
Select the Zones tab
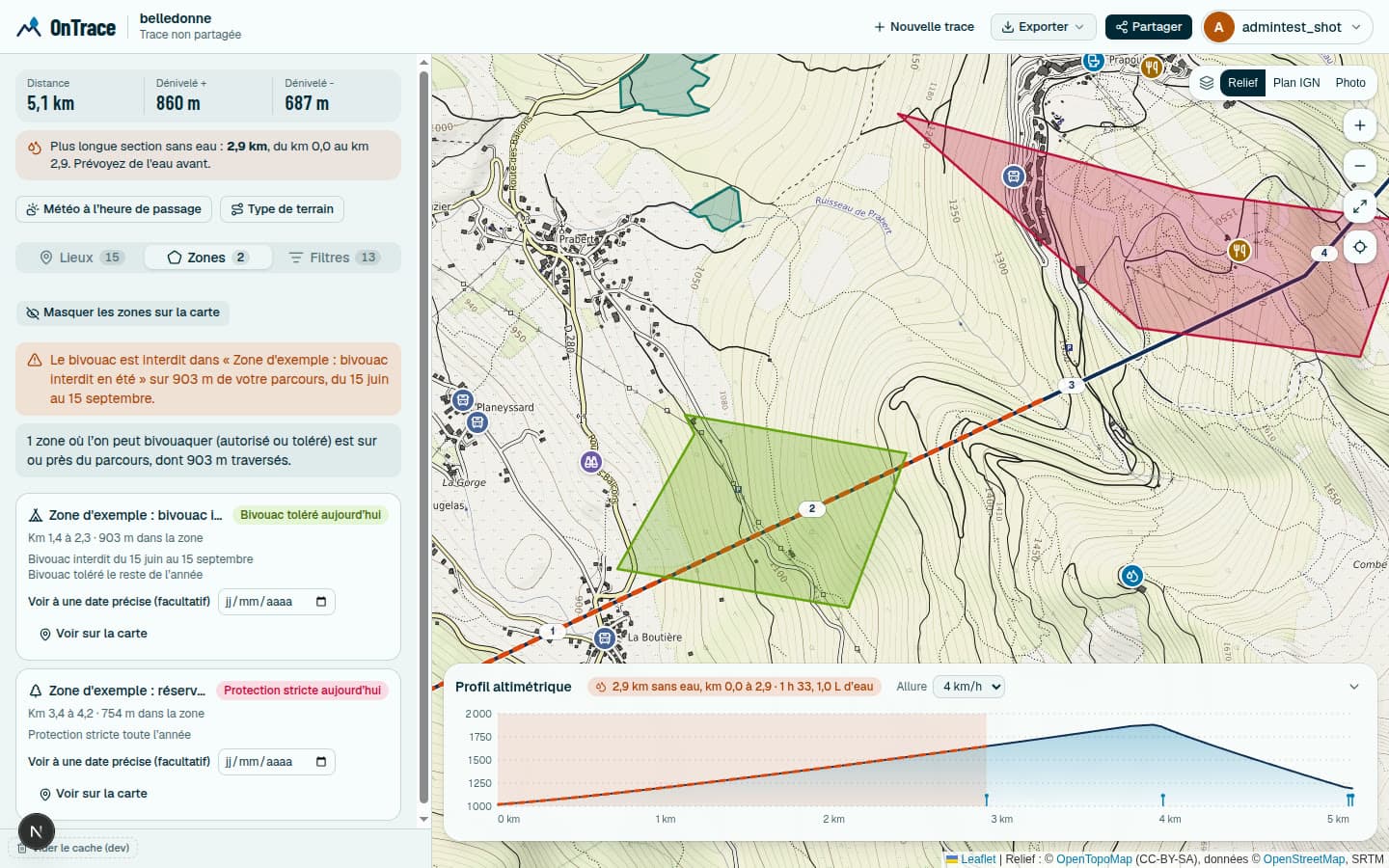click(208, 258)
